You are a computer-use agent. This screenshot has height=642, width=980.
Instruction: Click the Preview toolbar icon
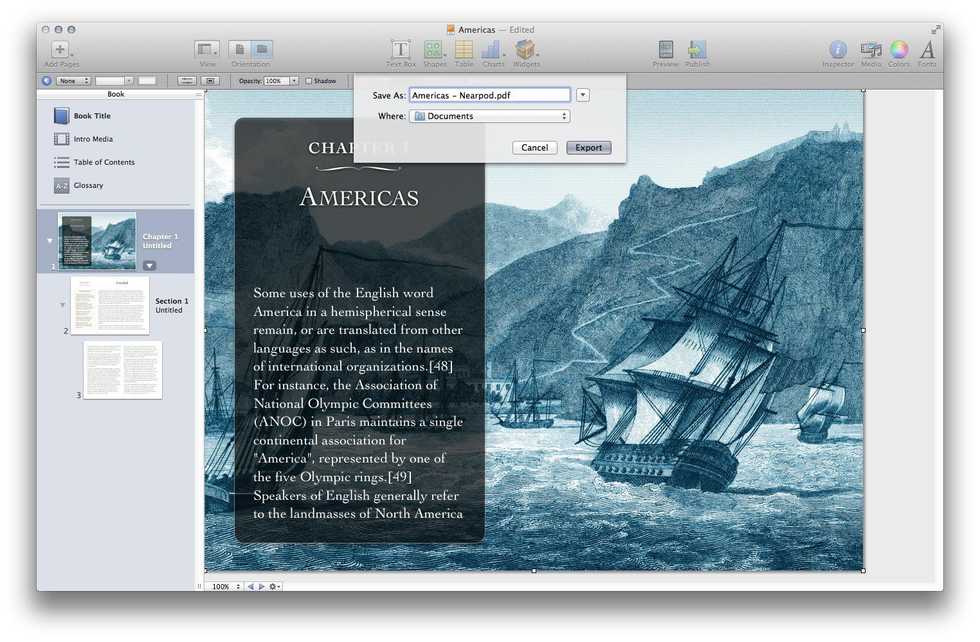(x=665, y=50)
